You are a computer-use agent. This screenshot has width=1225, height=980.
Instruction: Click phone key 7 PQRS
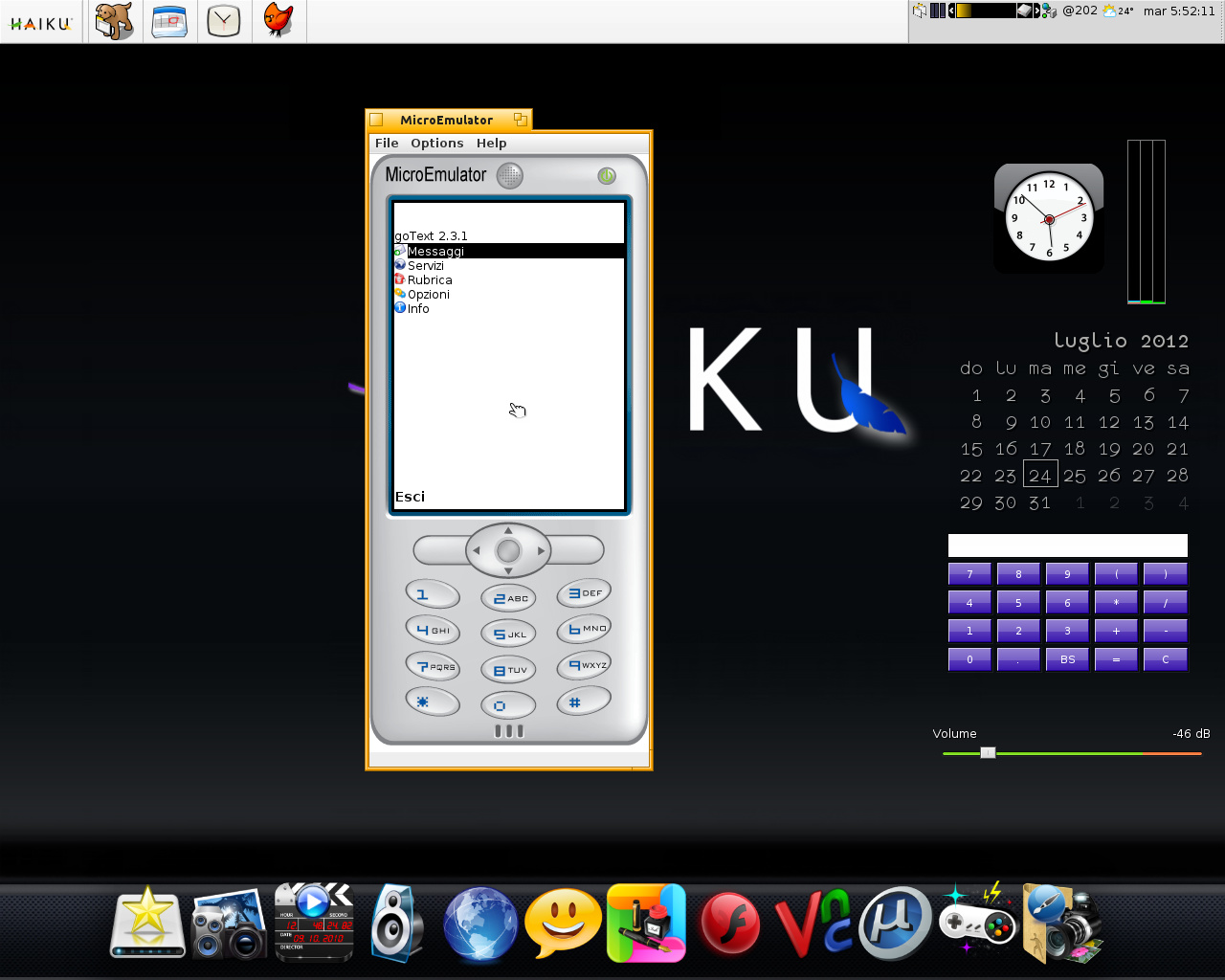[x=433, y=666]
